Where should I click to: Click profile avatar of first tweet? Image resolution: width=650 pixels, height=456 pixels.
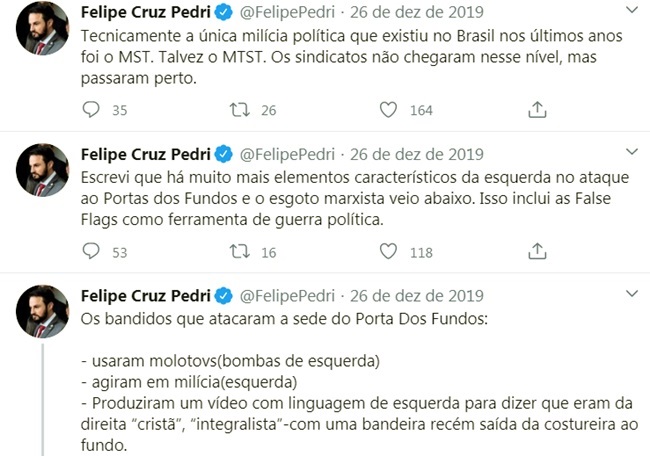click(43, 27)
